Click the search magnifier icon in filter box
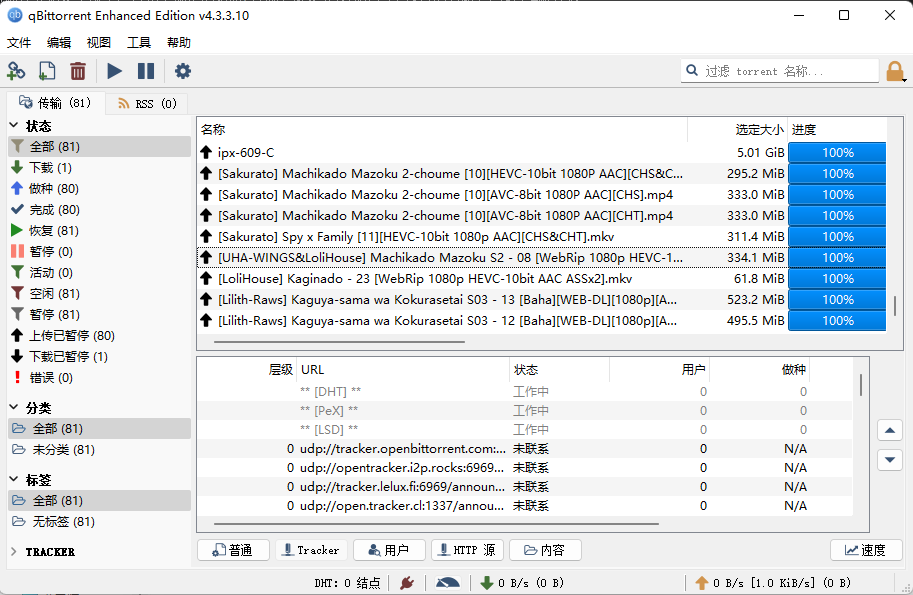Viewport: 913px width, 595px height. tap(692, 70)
